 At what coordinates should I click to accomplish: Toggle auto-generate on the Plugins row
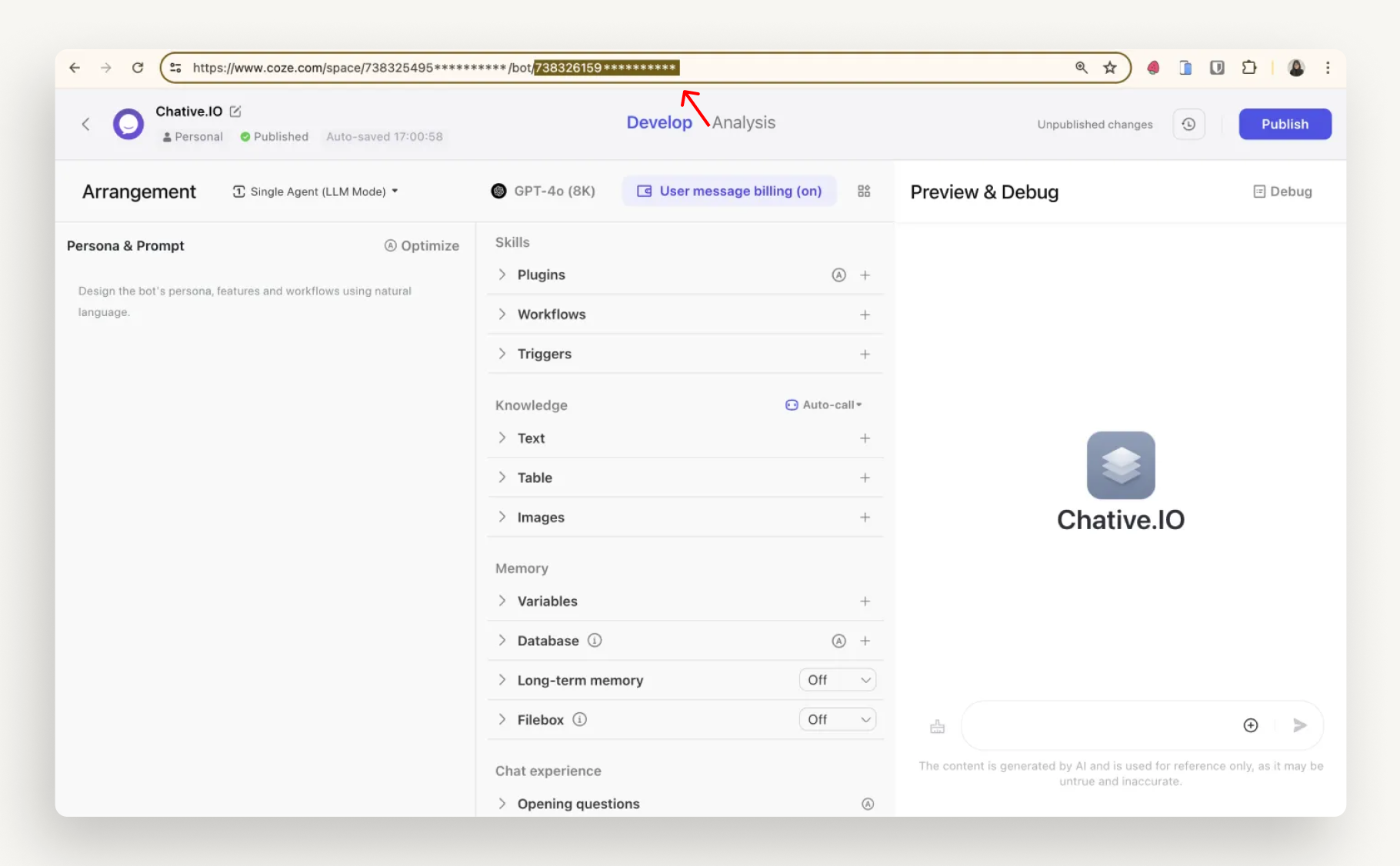[838, 275]
